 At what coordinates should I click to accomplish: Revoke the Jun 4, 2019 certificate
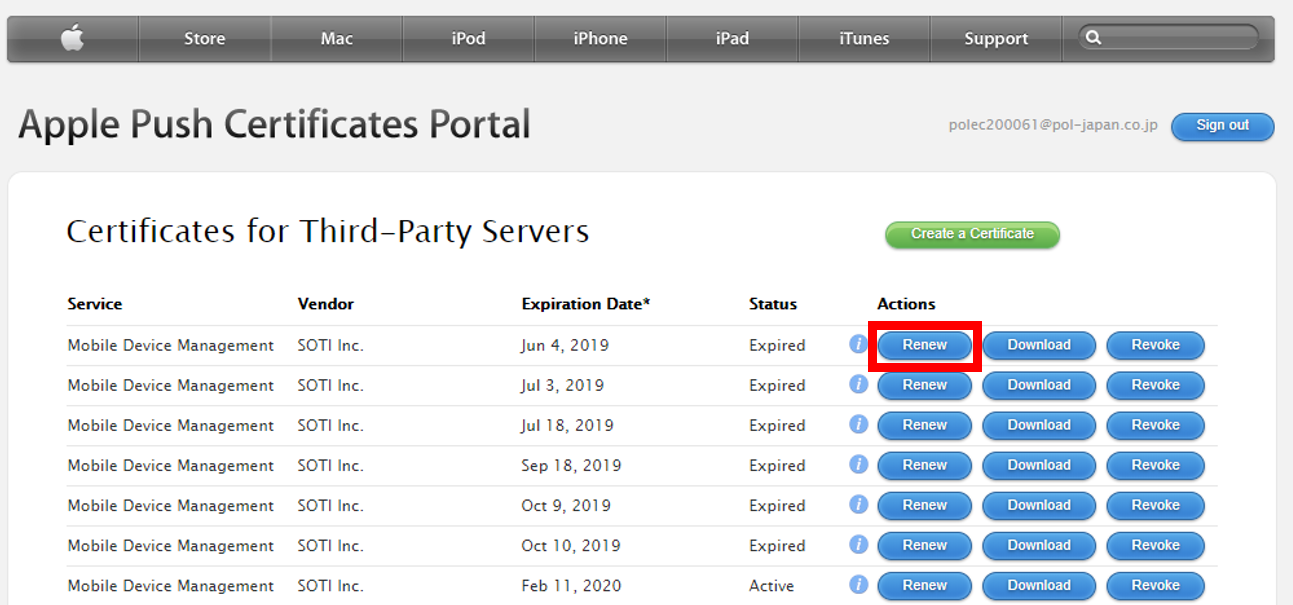(x=1155, y=345)
